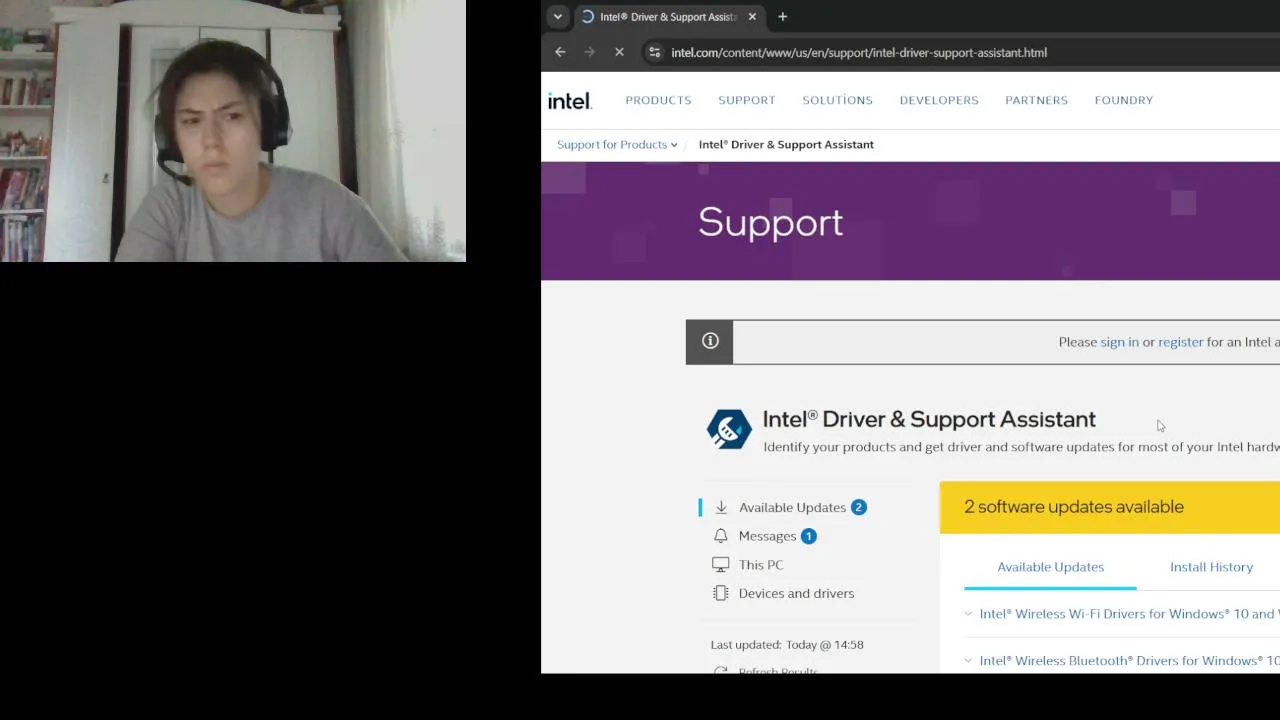Click the sign in link
The image size is (1280, 720).
(x=1119, y=342)
